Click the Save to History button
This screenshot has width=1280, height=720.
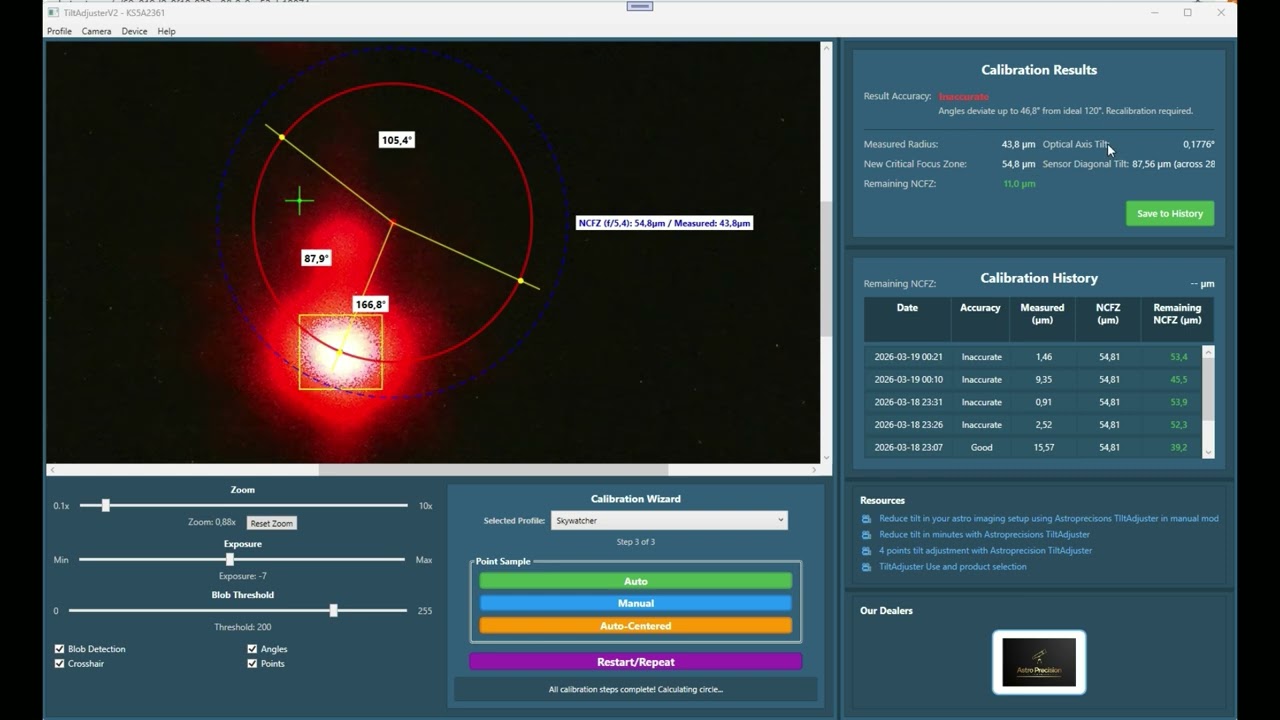point(1170,213)
